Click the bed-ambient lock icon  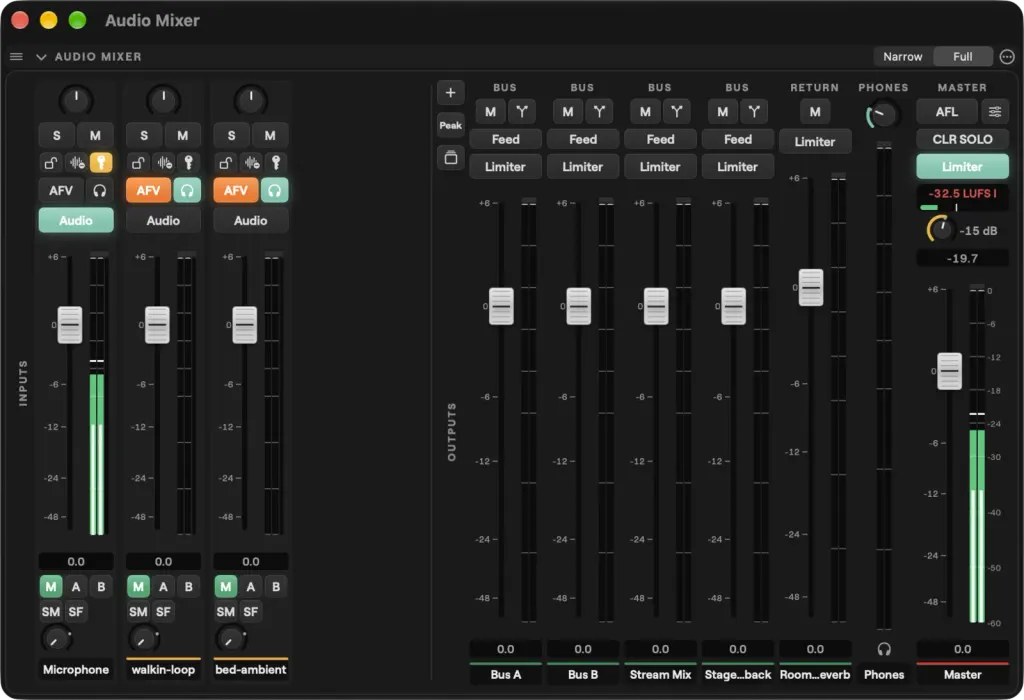point(225,163)
